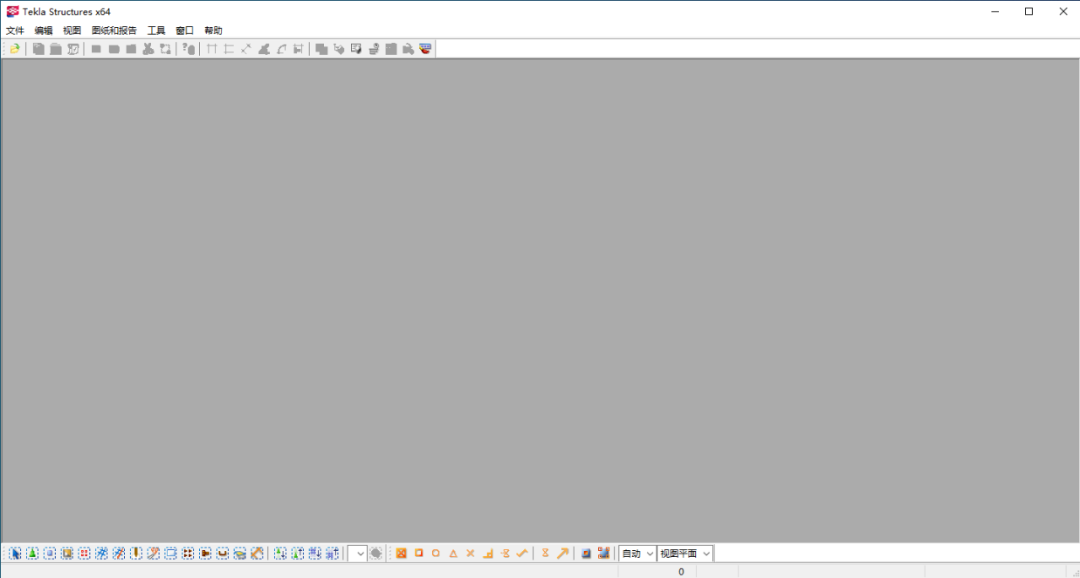Toggle snap to end points (square icon)
Screen dimensions: 1080x578
point(419,553)
